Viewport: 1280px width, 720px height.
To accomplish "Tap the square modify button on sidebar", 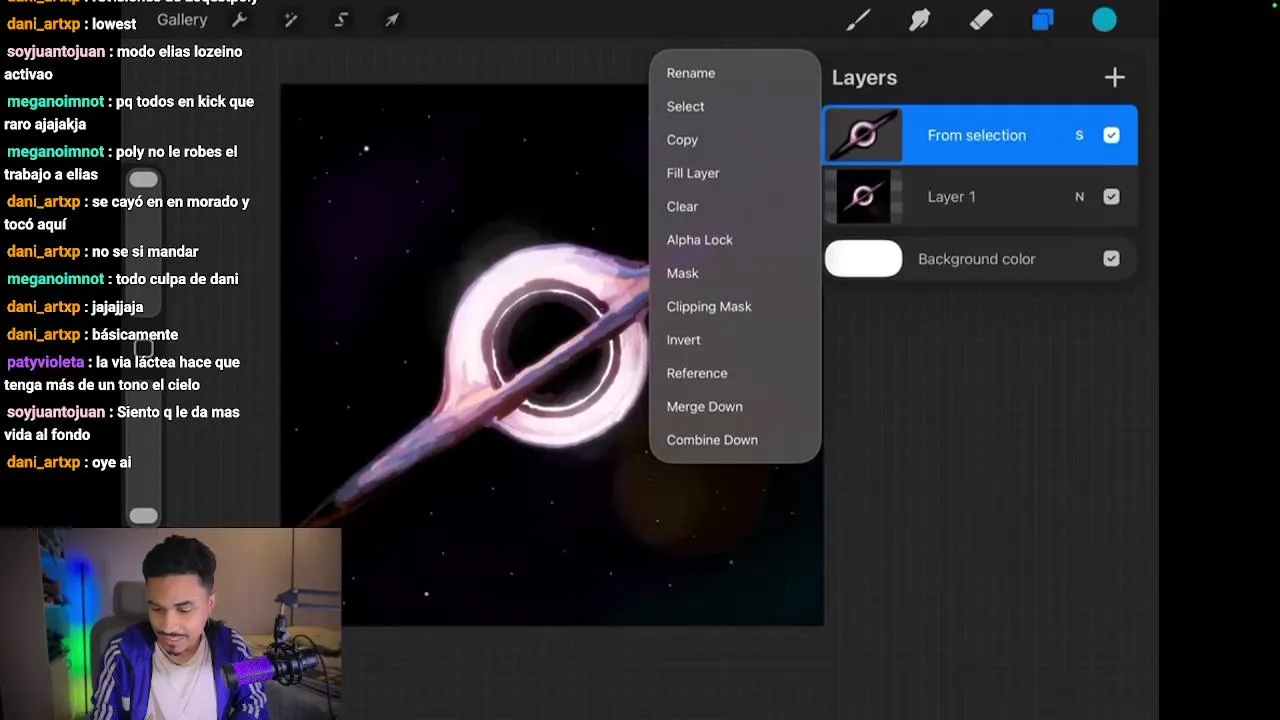I will 144,348.
